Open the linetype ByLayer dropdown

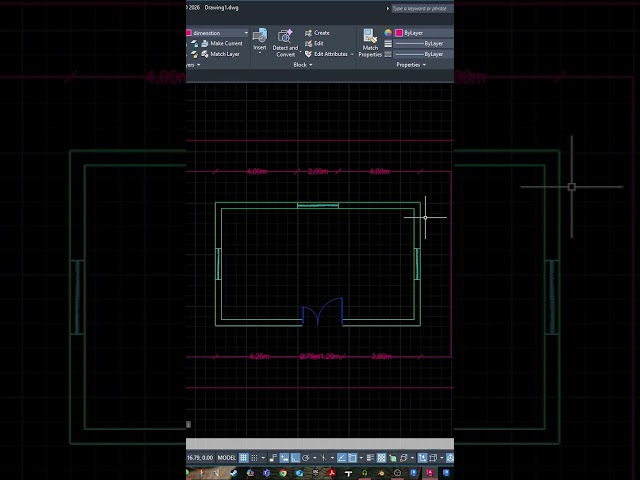pyautogui.click(x=424, y=54)
